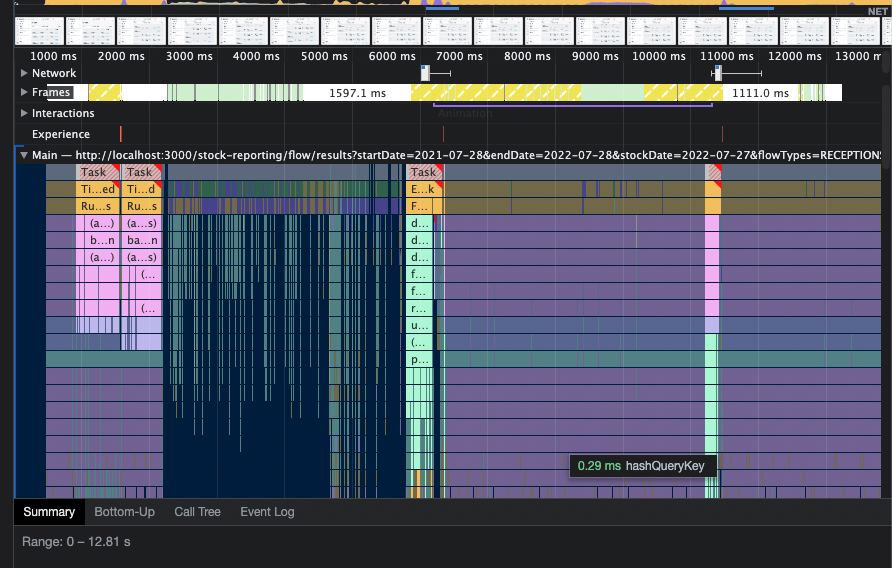This screenshot has height=568, width=892.
Task: Open the Event Log tab
Action: click(x=267, y=512)
